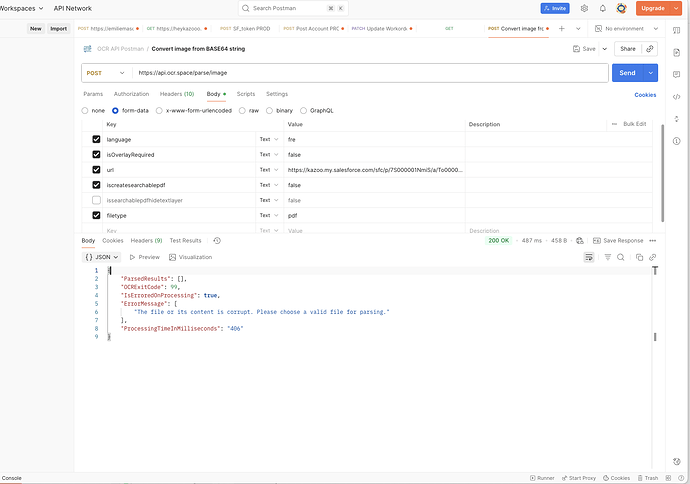Click the Send button
690x484 pixels.
(x=628, y=73)
